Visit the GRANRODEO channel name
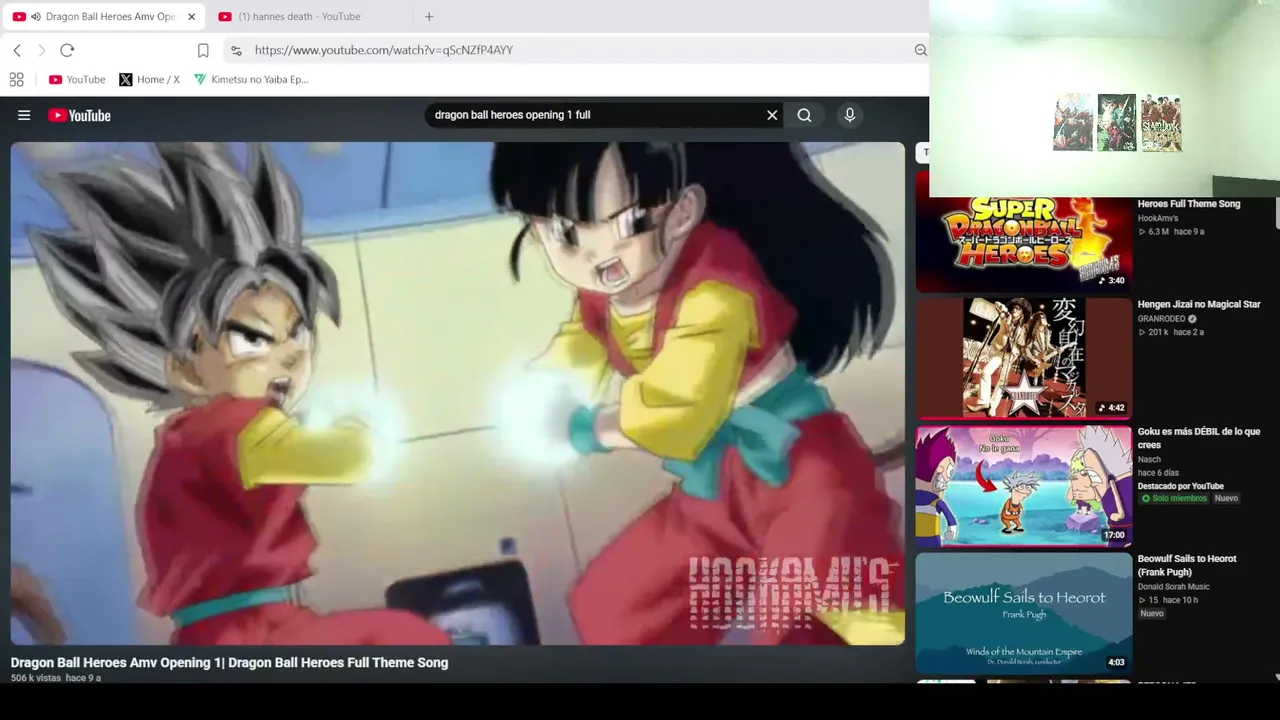 point(1161,319)
